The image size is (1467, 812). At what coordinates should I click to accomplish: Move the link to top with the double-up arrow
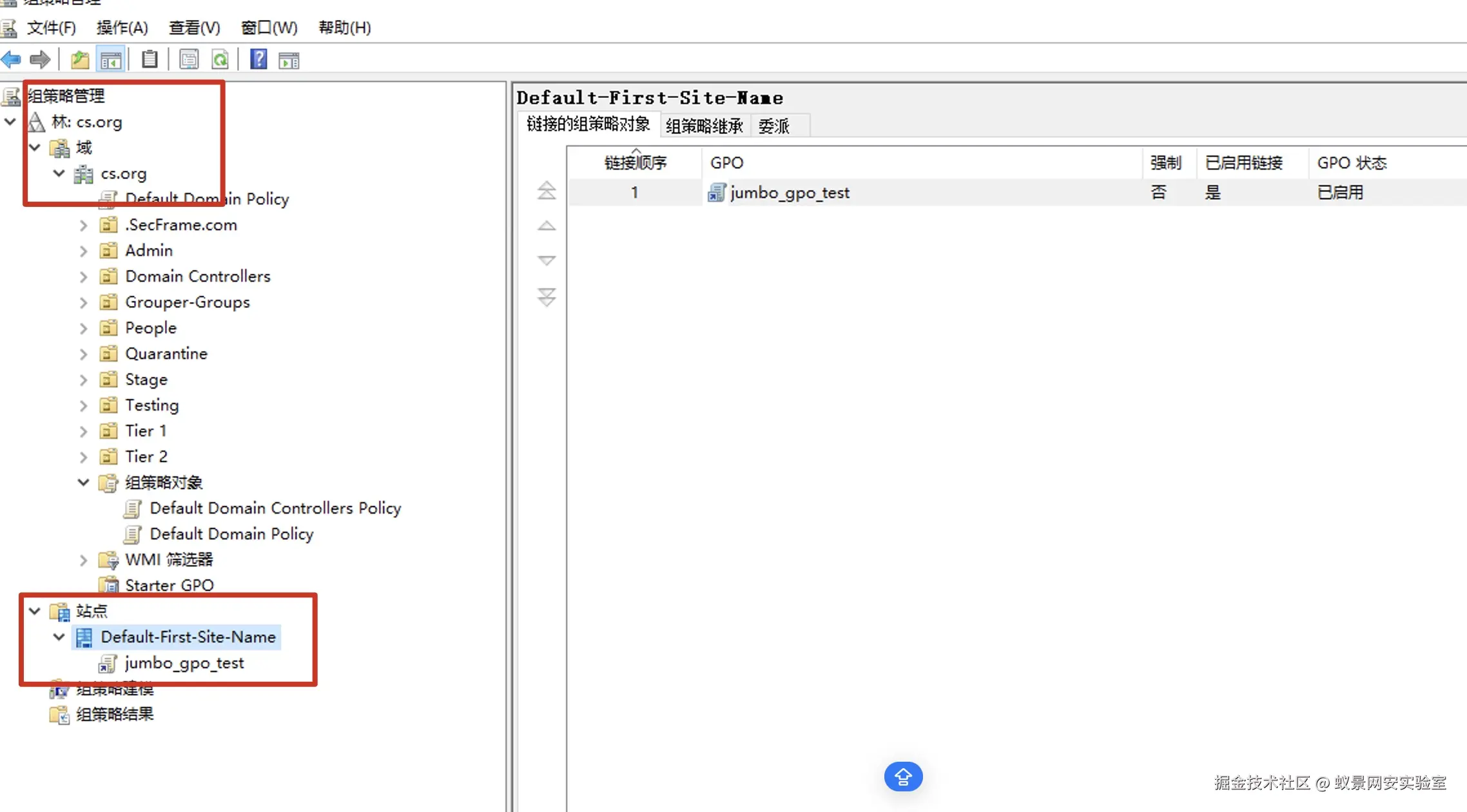(547, 191)
